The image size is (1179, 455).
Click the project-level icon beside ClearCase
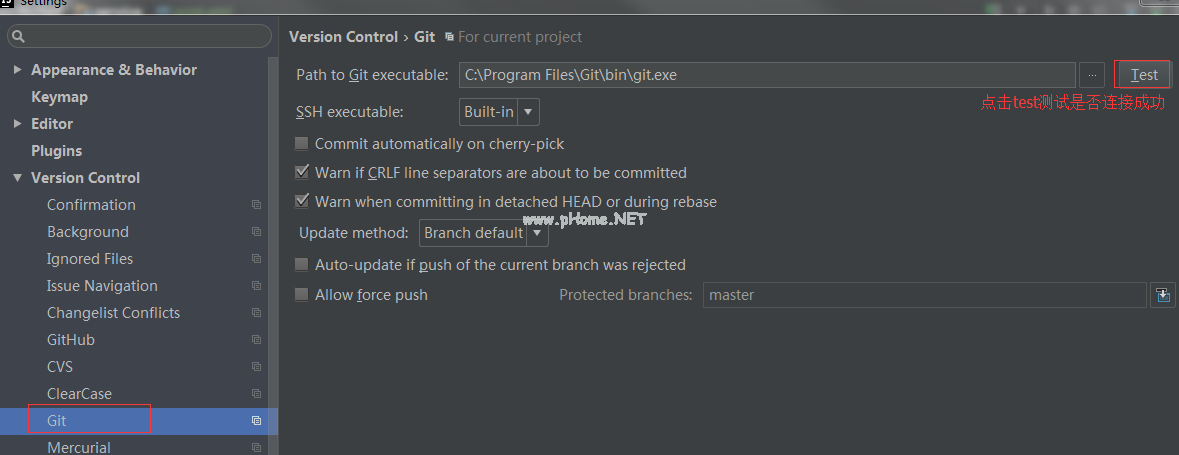coord(257,394)
